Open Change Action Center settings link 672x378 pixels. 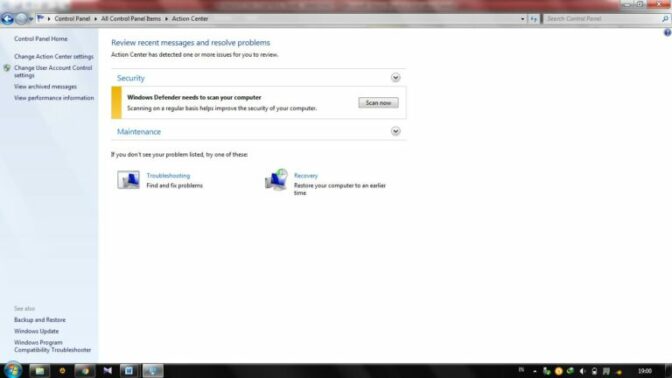coord(54,57)
